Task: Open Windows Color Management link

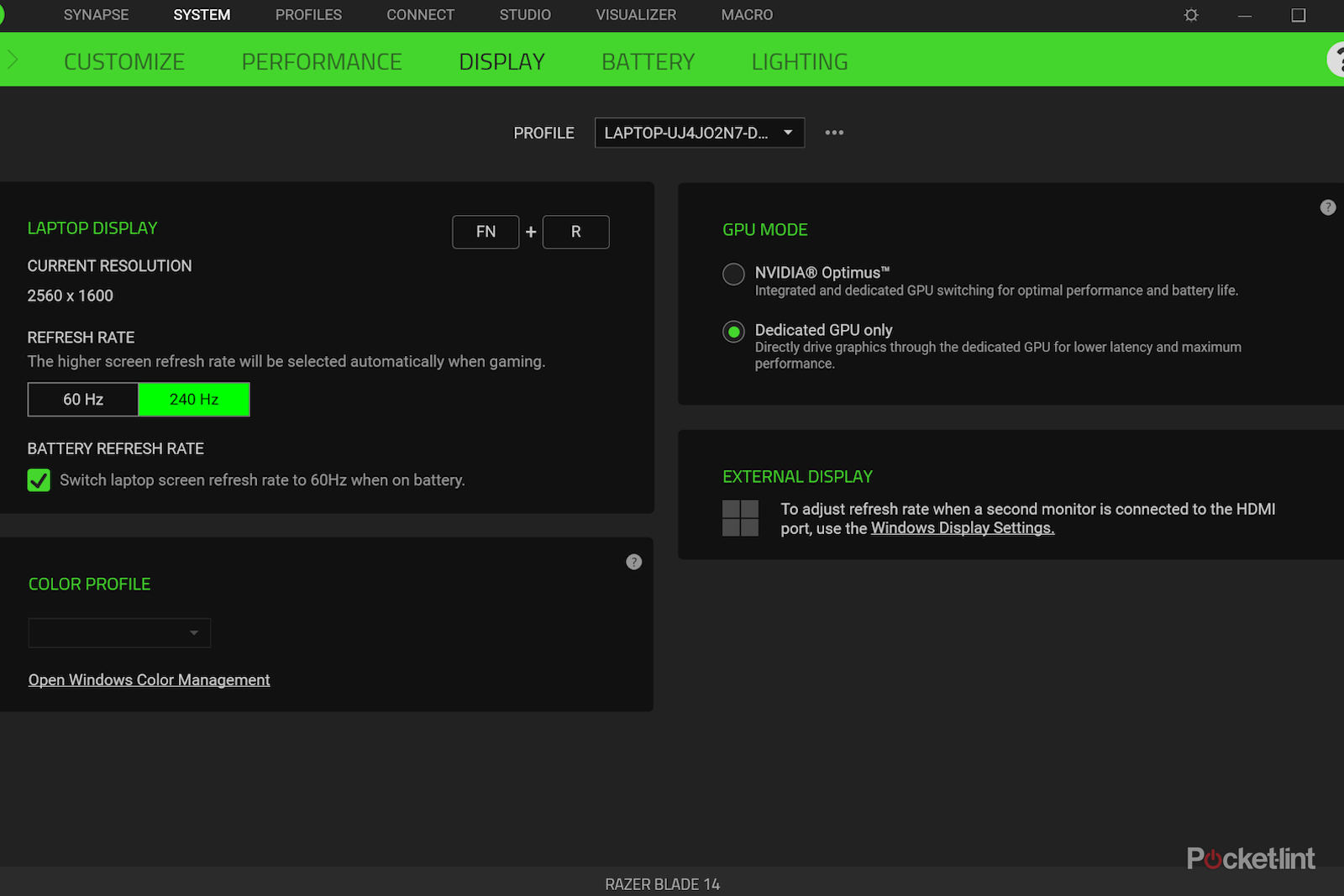Action: click(149, 680)
